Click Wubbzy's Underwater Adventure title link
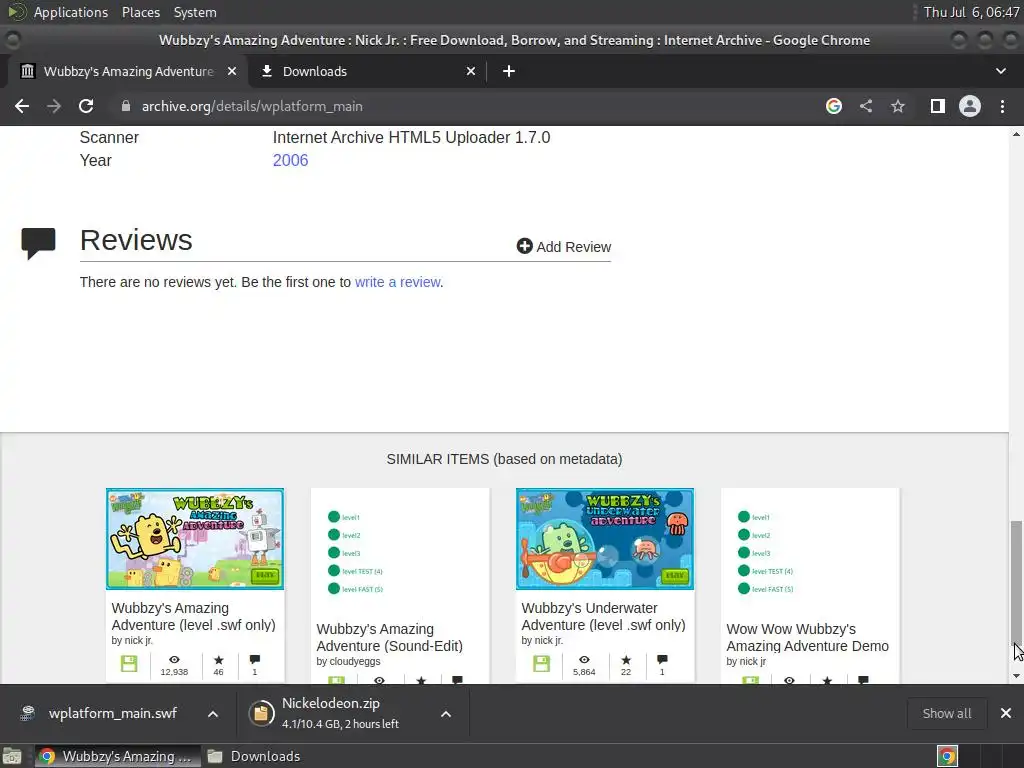 [603, 616]
